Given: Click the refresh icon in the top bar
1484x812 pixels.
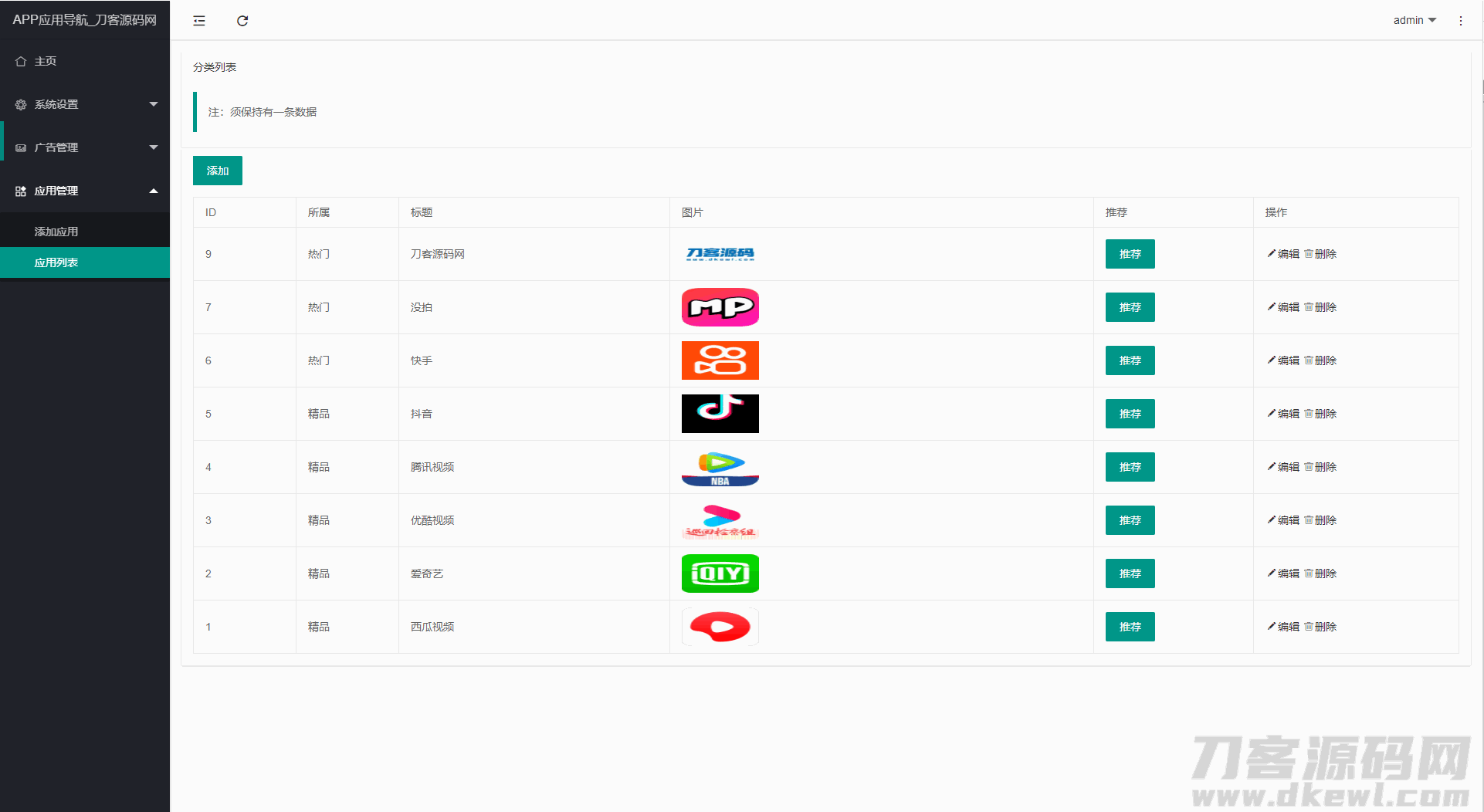Looking at the screenshot, I should 242,21.
